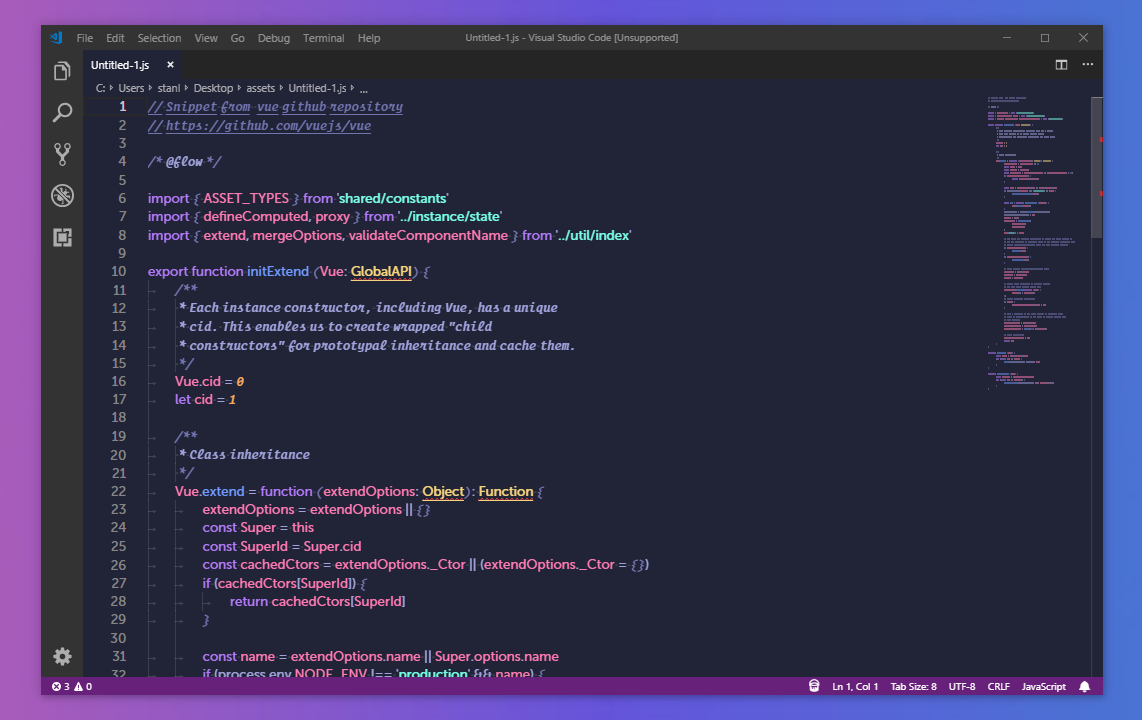This screenshot has width=1142, height=720.
Task: Click the Untitled-1.js breadcrumb segment
Action: click(317, 88)
